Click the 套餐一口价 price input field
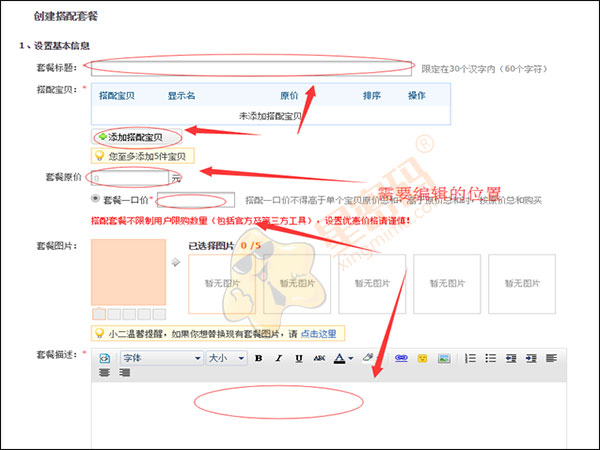600x450 pixels. click(x=196, y=200)
